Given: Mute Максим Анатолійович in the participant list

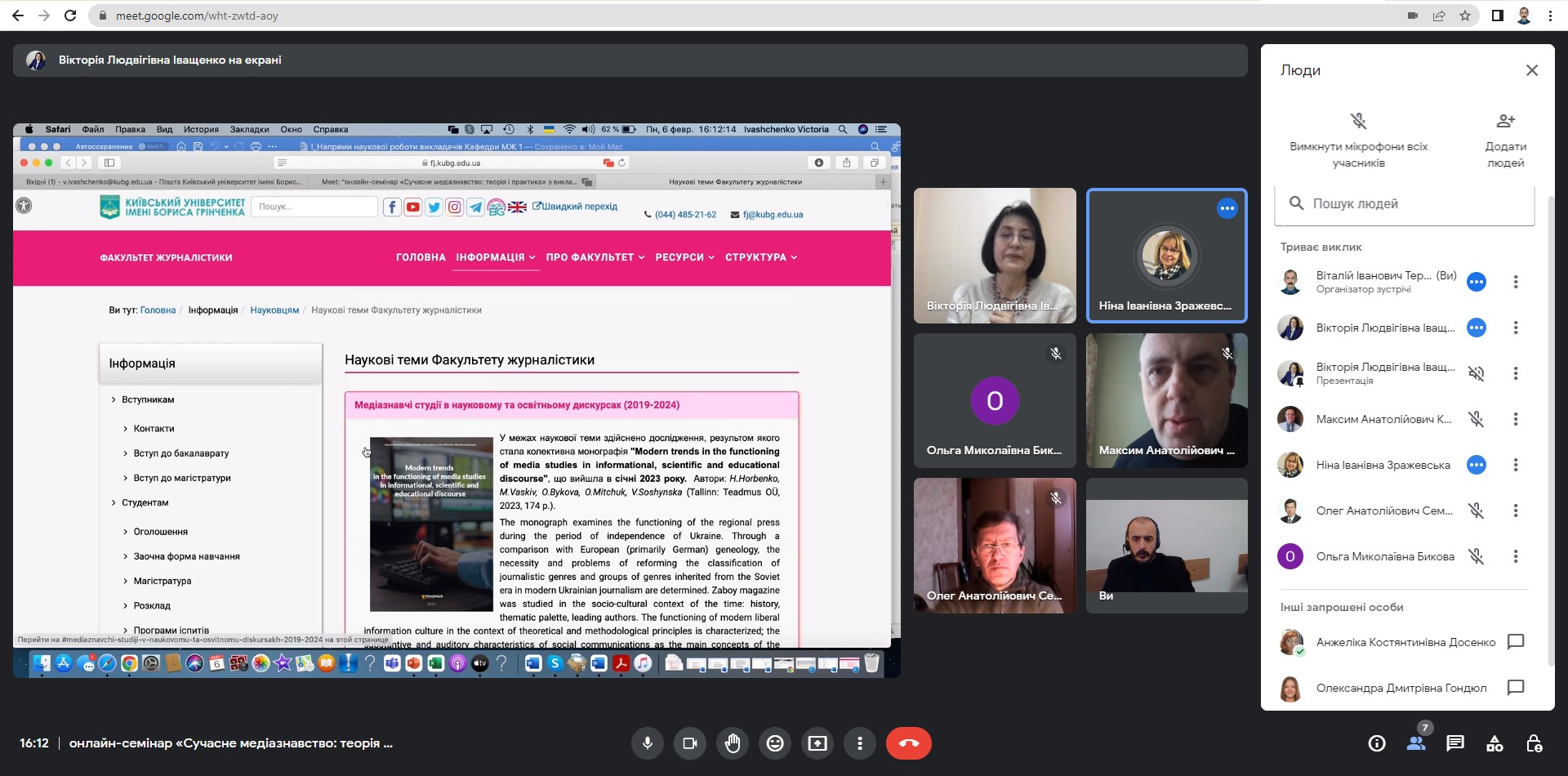Looking at the screenshot, I should coord(1476,419).
